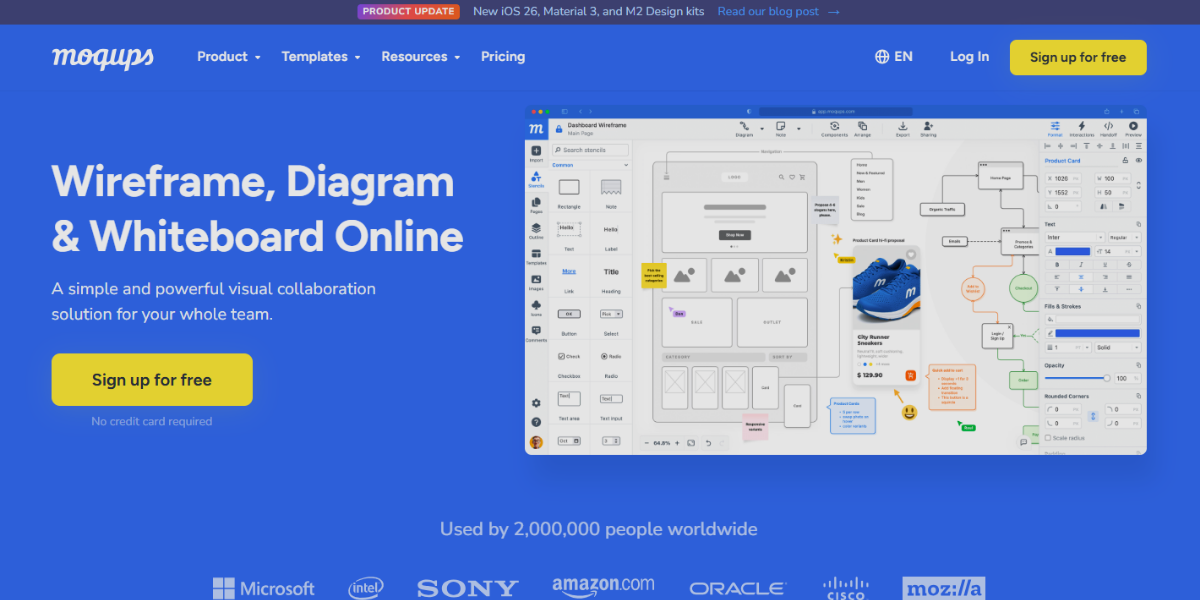The width and height of the screenshot is (1200, 600).
Task: Click the Templates sidebar icon
Action: pyautogui.click(x=536, y=255)
